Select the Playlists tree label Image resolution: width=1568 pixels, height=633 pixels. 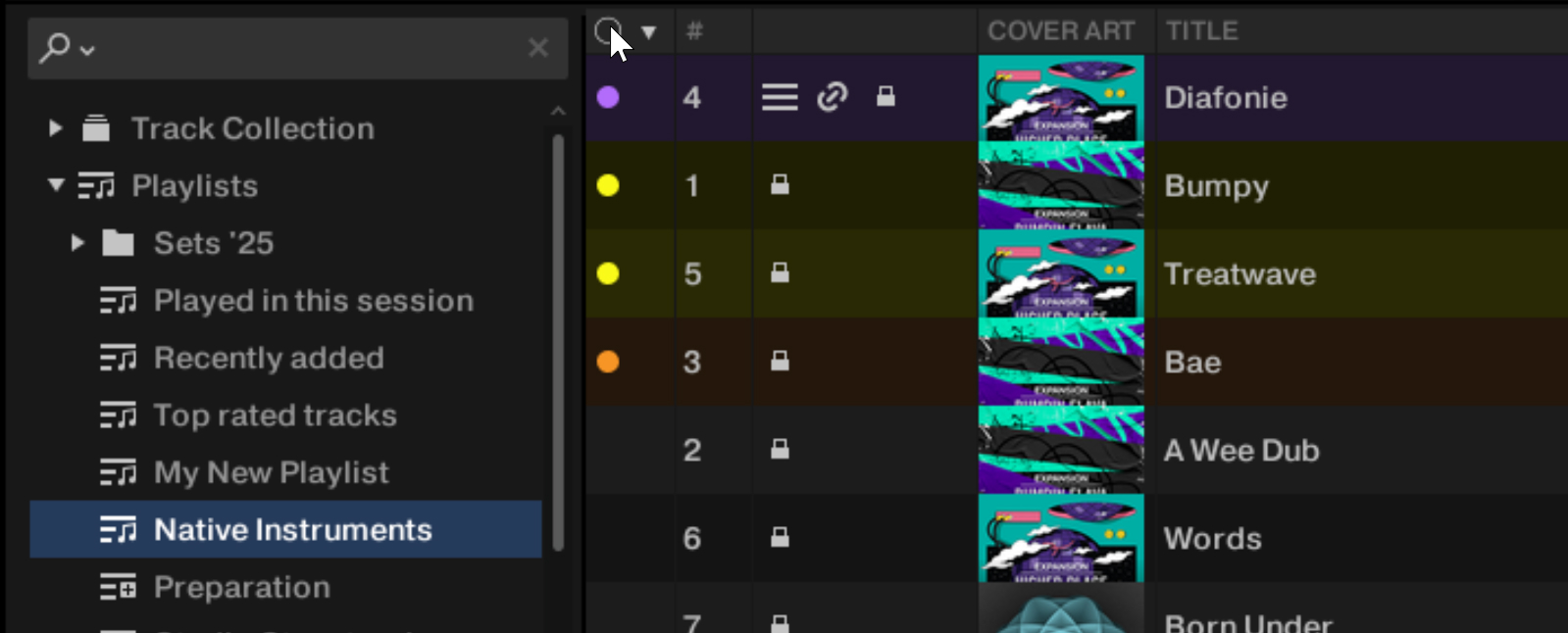(195, 186)
